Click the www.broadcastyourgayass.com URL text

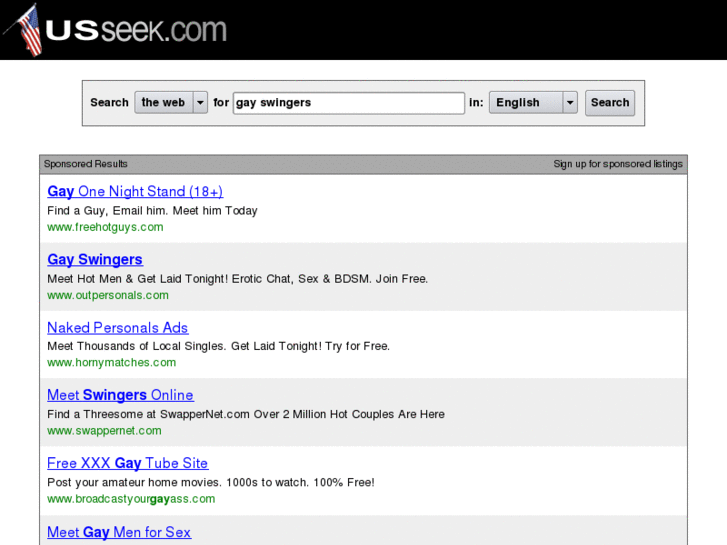pyautogui.click(x=131, y=499)
